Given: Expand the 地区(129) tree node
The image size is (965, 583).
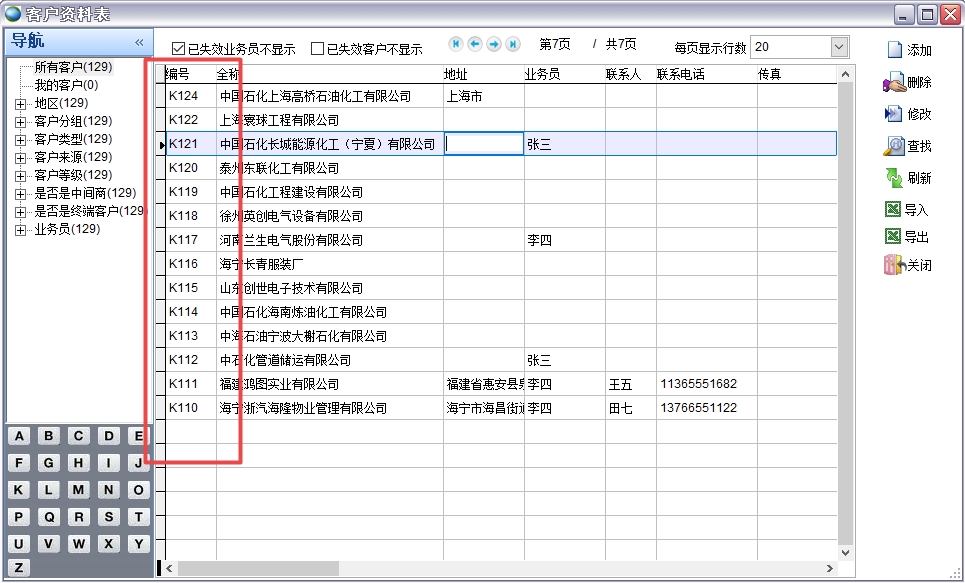Looking at the screenshot, I should pyautogui.click(x=20, y=103).
